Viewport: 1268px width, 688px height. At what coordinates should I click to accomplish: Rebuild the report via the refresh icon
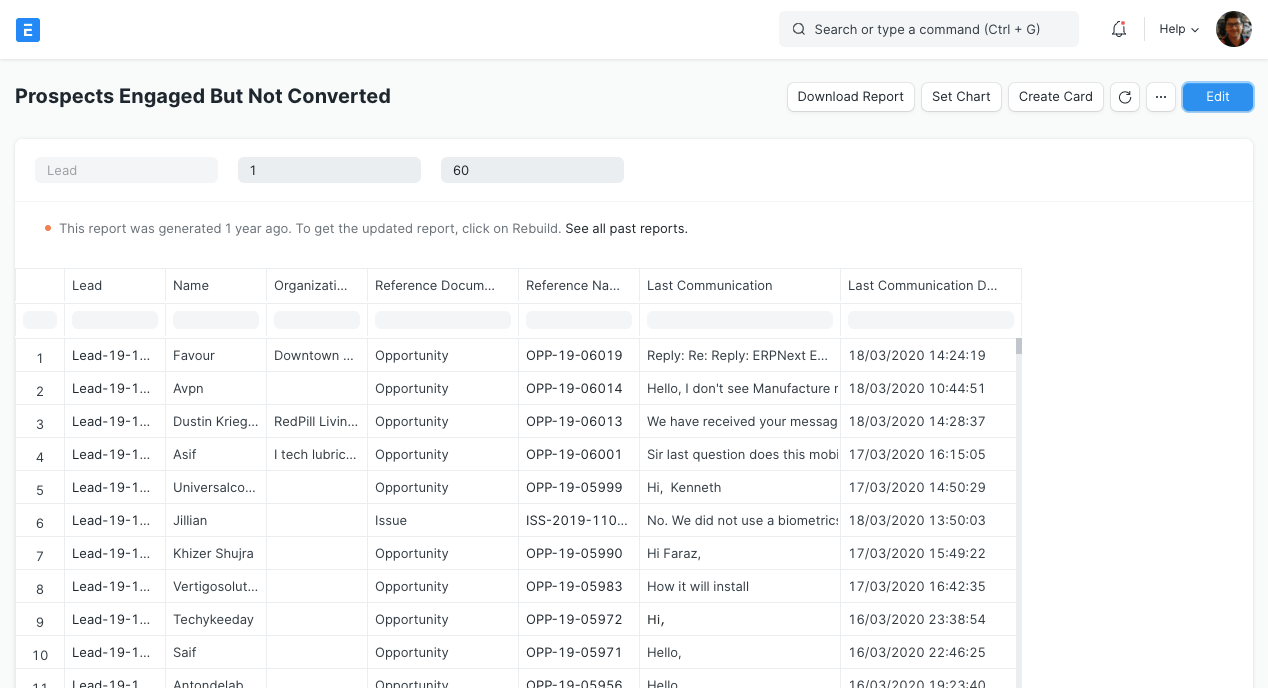[x=1124, y=96]
